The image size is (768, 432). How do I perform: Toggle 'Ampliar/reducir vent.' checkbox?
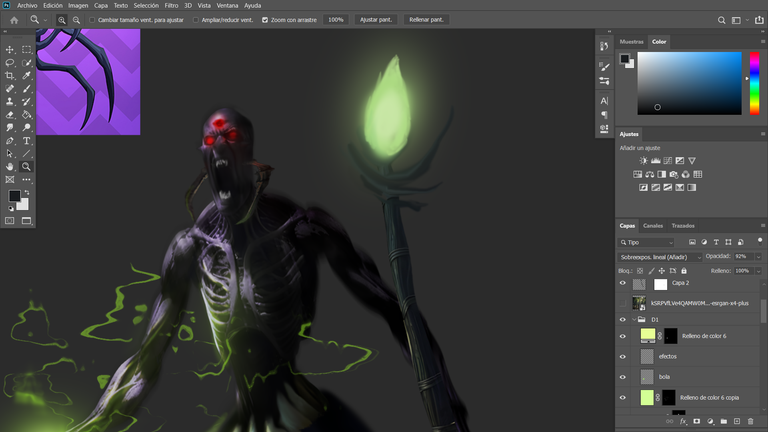coord(196,20)
